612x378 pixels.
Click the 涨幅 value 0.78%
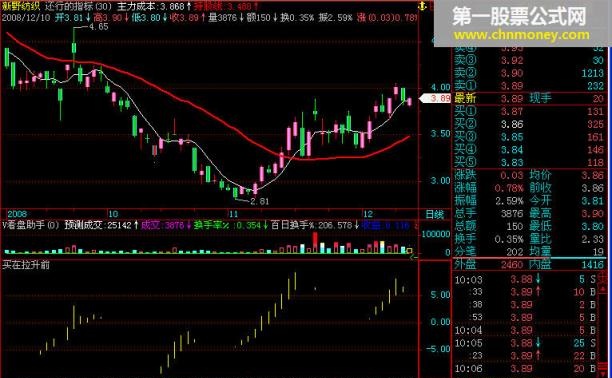coord(509,188)
